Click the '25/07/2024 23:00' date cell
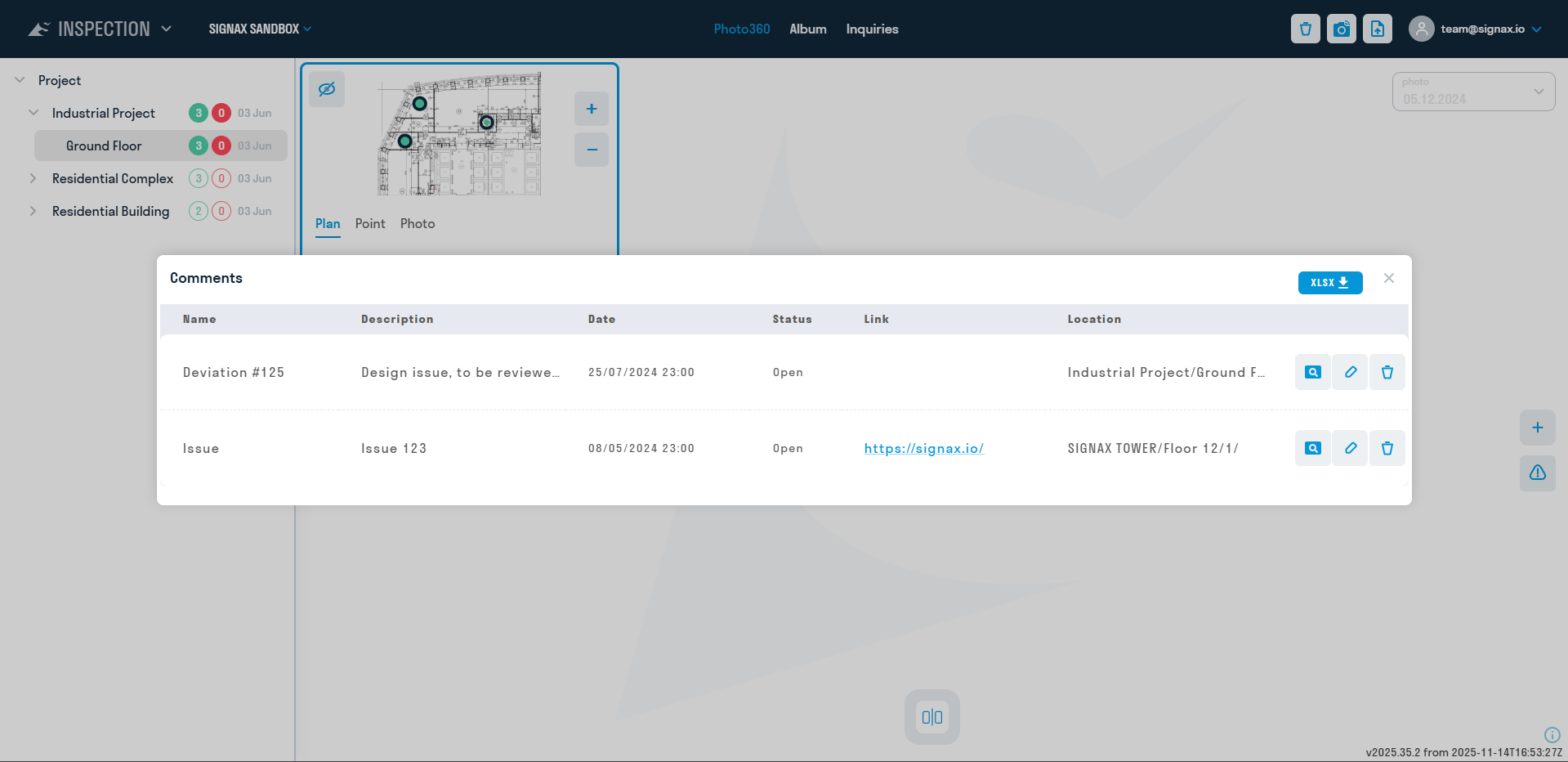This screenshot has width=1568, height=762. click(641, 372)
